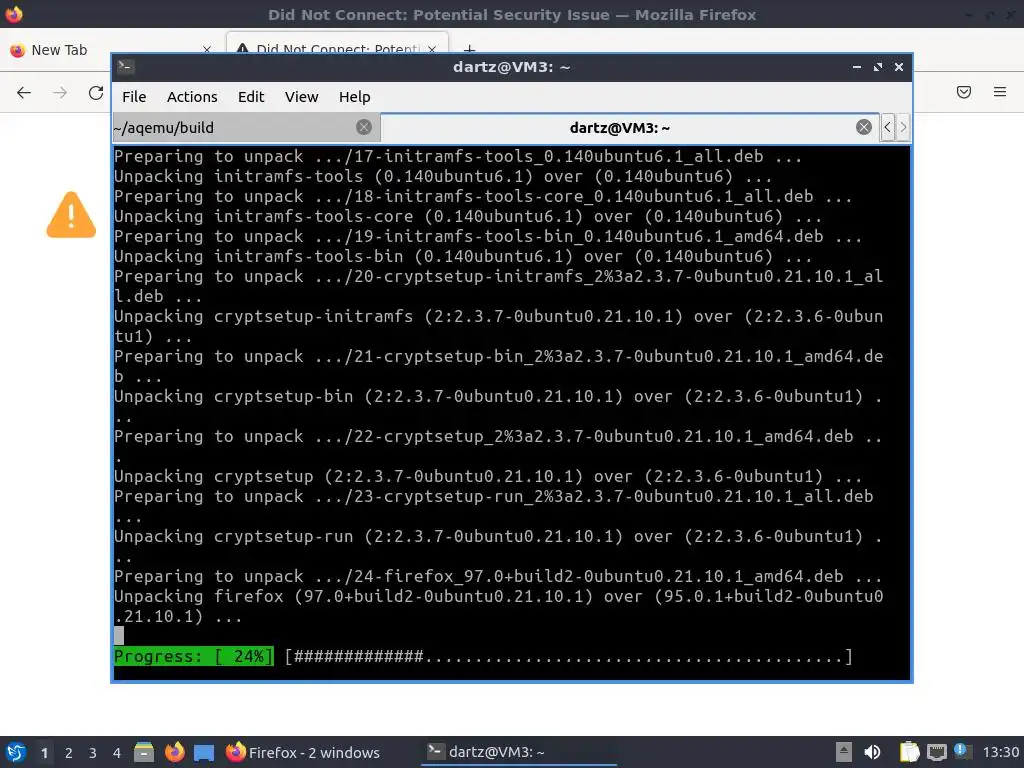Switch to workspace 4

tap(116, 753)
